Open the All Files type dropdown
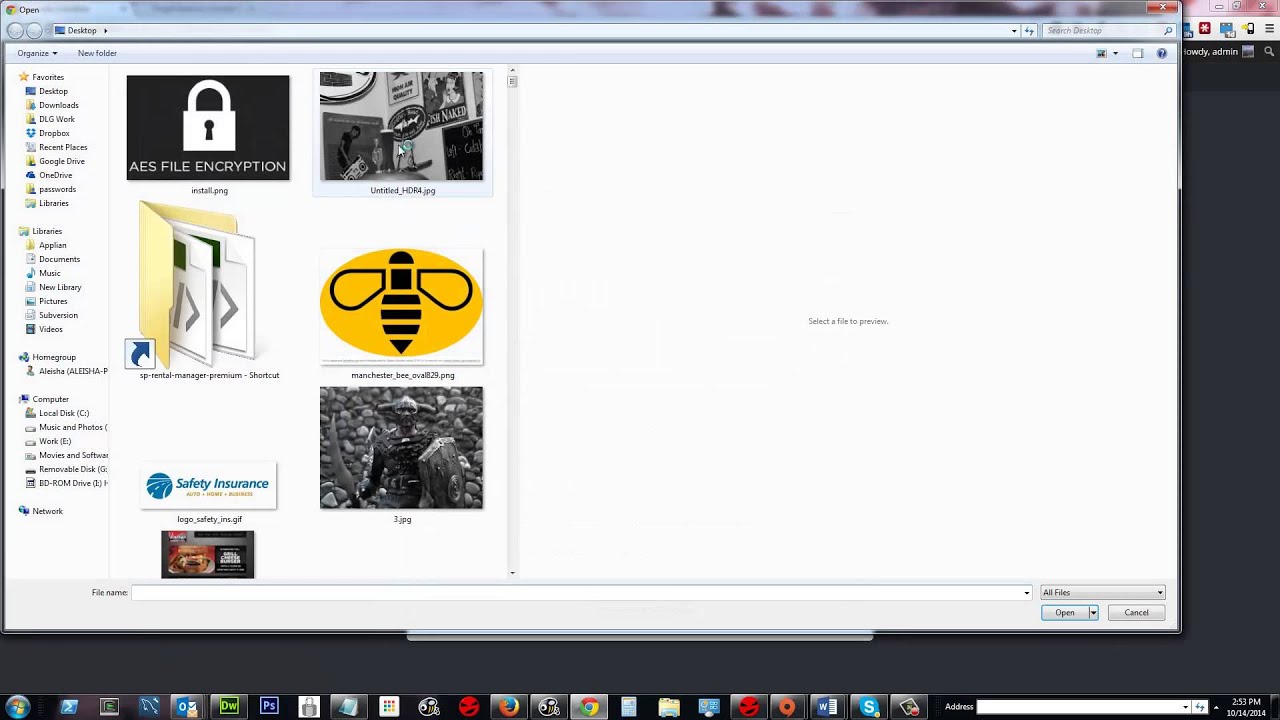The width and height of the screenshot is (1280, 720). [1101, 593]
